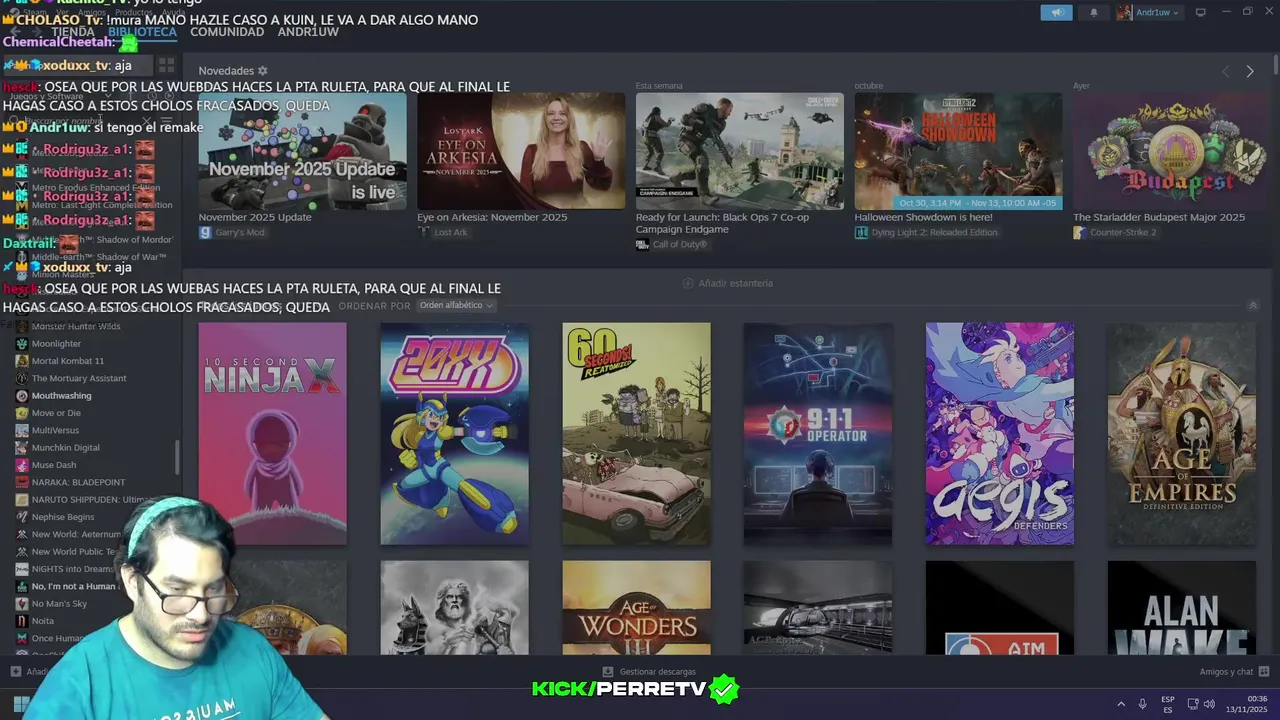This screenshot has width=1280, height=720.
Task: Open Age of Empires Definitive Edition cover
Action: 1182,433
